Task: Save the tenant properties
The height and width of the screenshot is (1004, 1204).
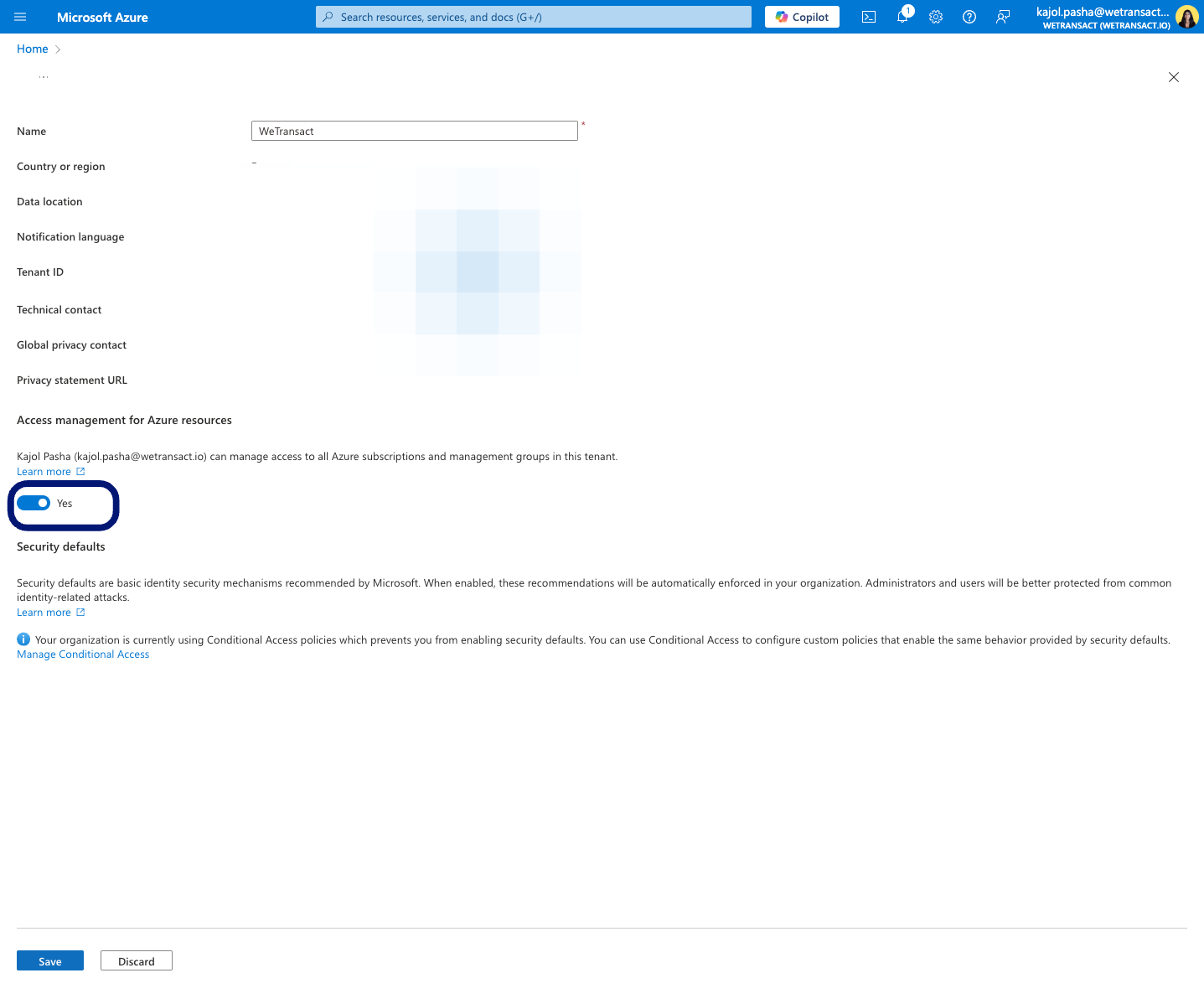Action: pyautogui.click(x=50, y=961)
